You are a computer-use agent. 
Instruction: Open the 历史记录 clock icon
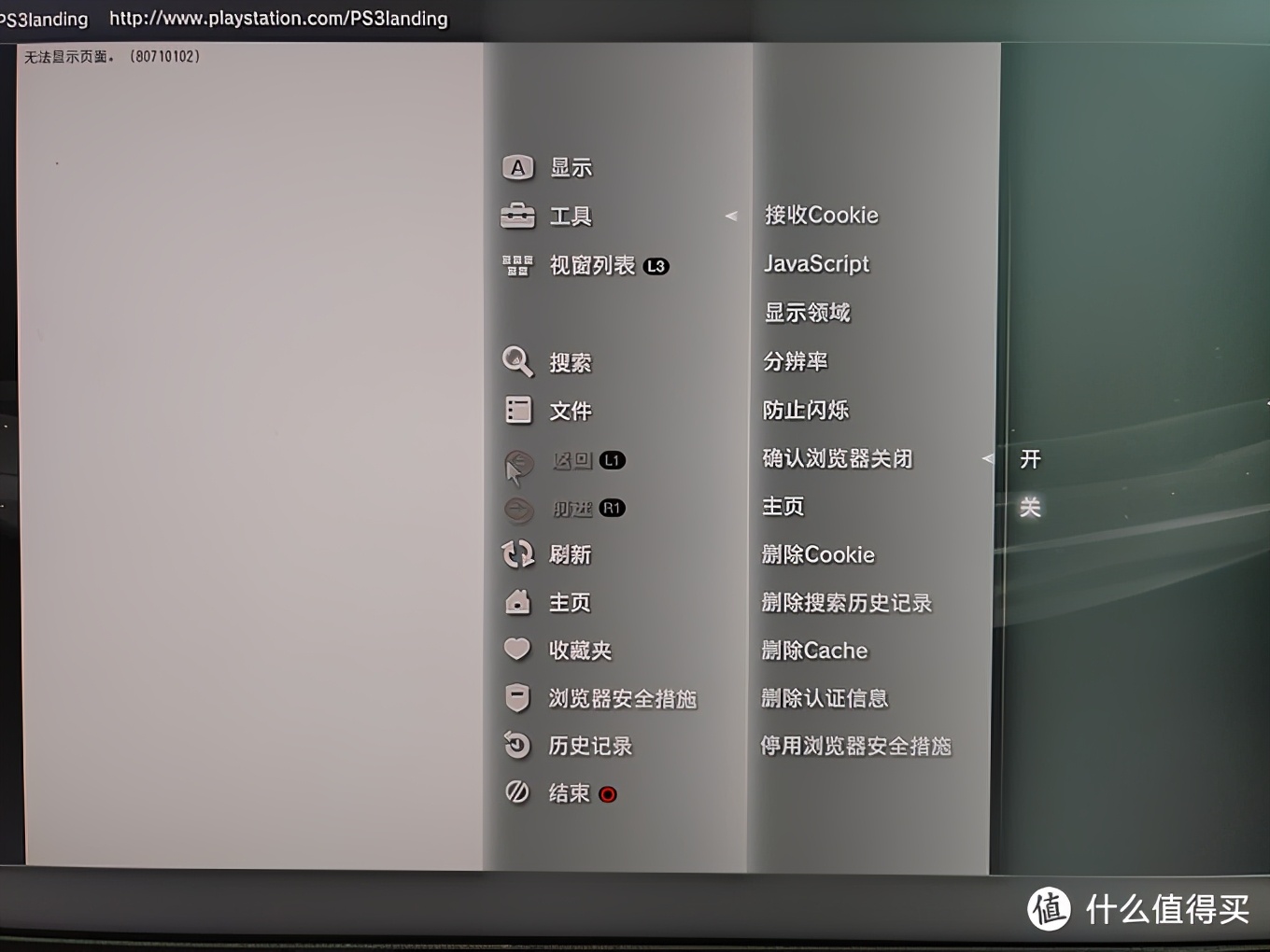pos(517,745)
